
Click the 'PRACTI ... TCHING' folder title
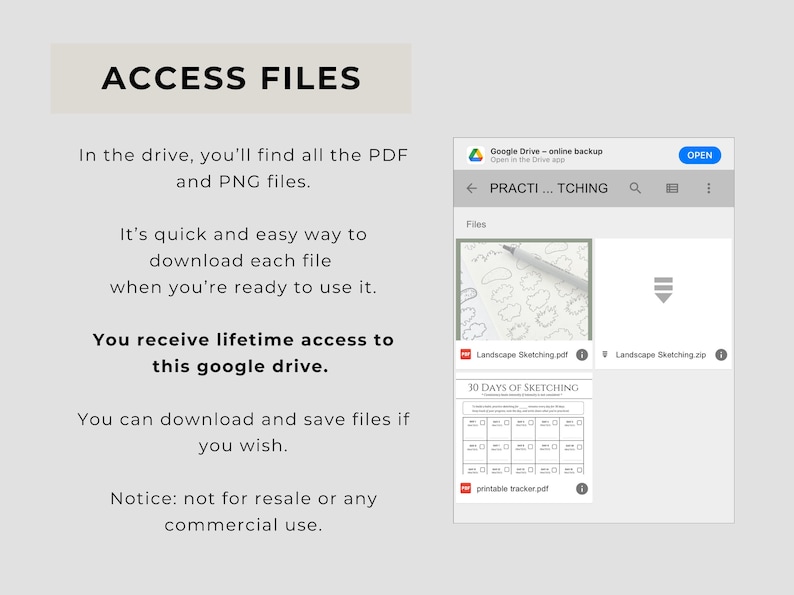point(548,188)
